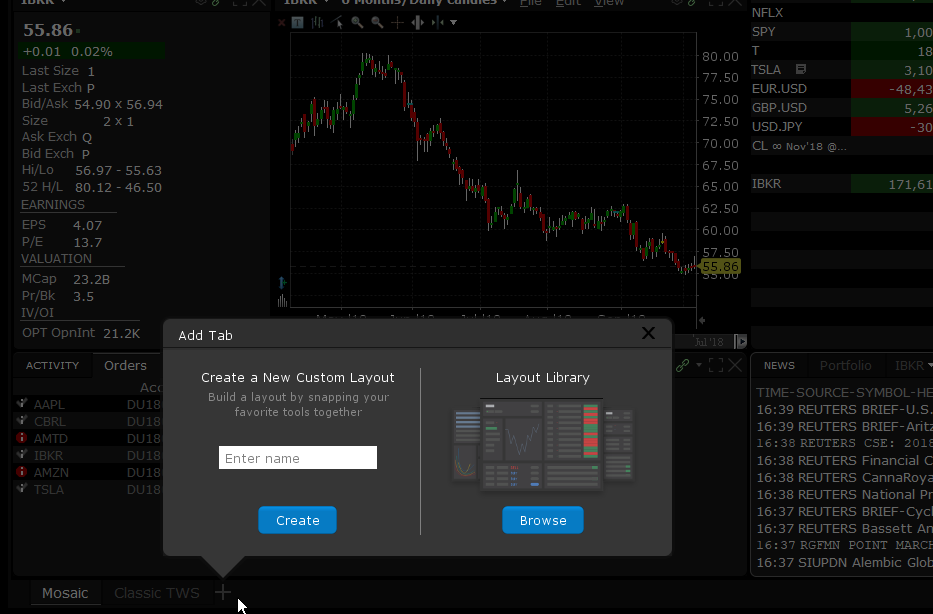Open the REUTERS Bassett news headline
Image resolution: width=933 pixels, height=614 pixels.
(x=844, y=528)
